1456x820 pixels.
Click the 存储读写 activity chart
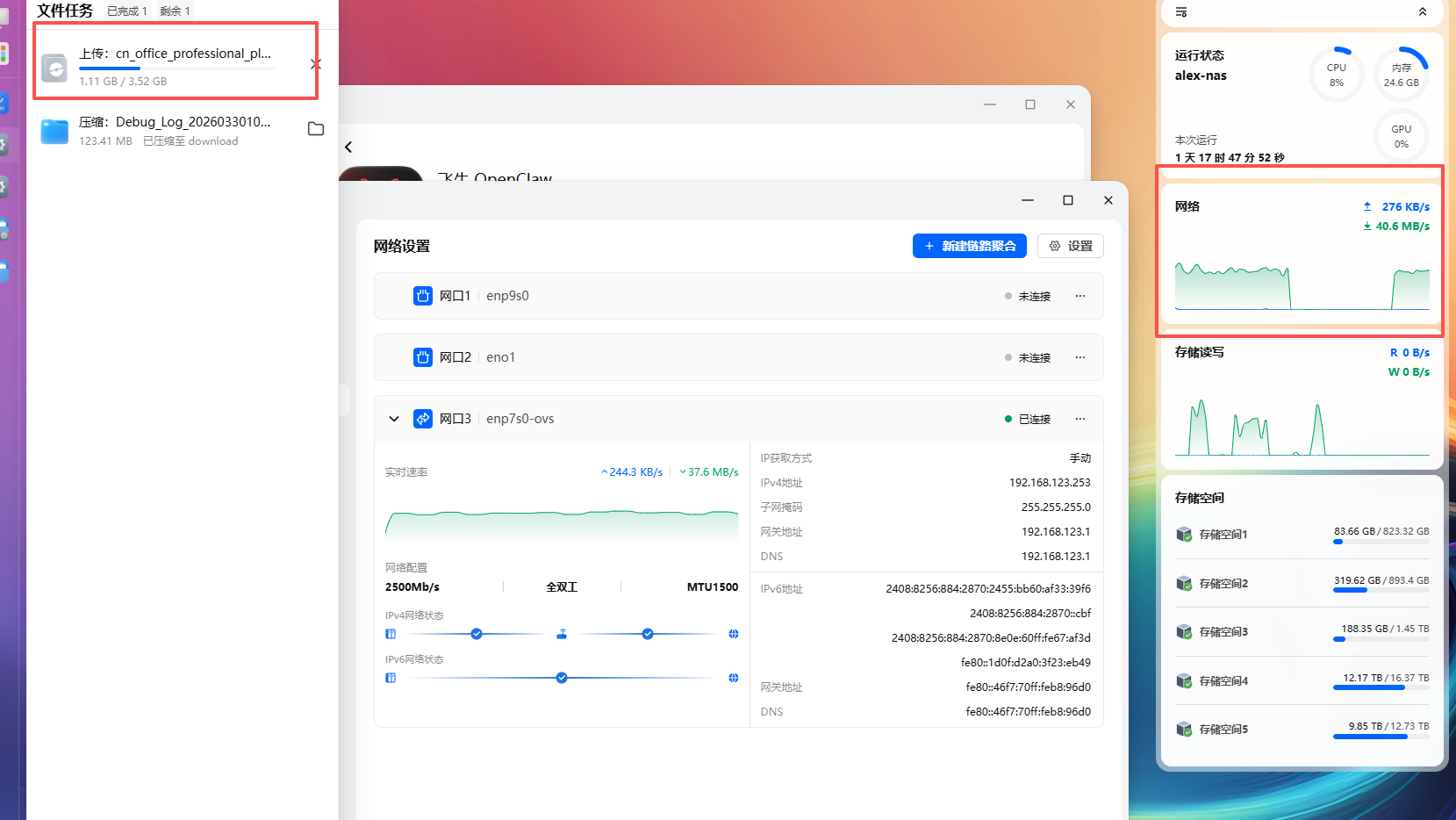1302,427
